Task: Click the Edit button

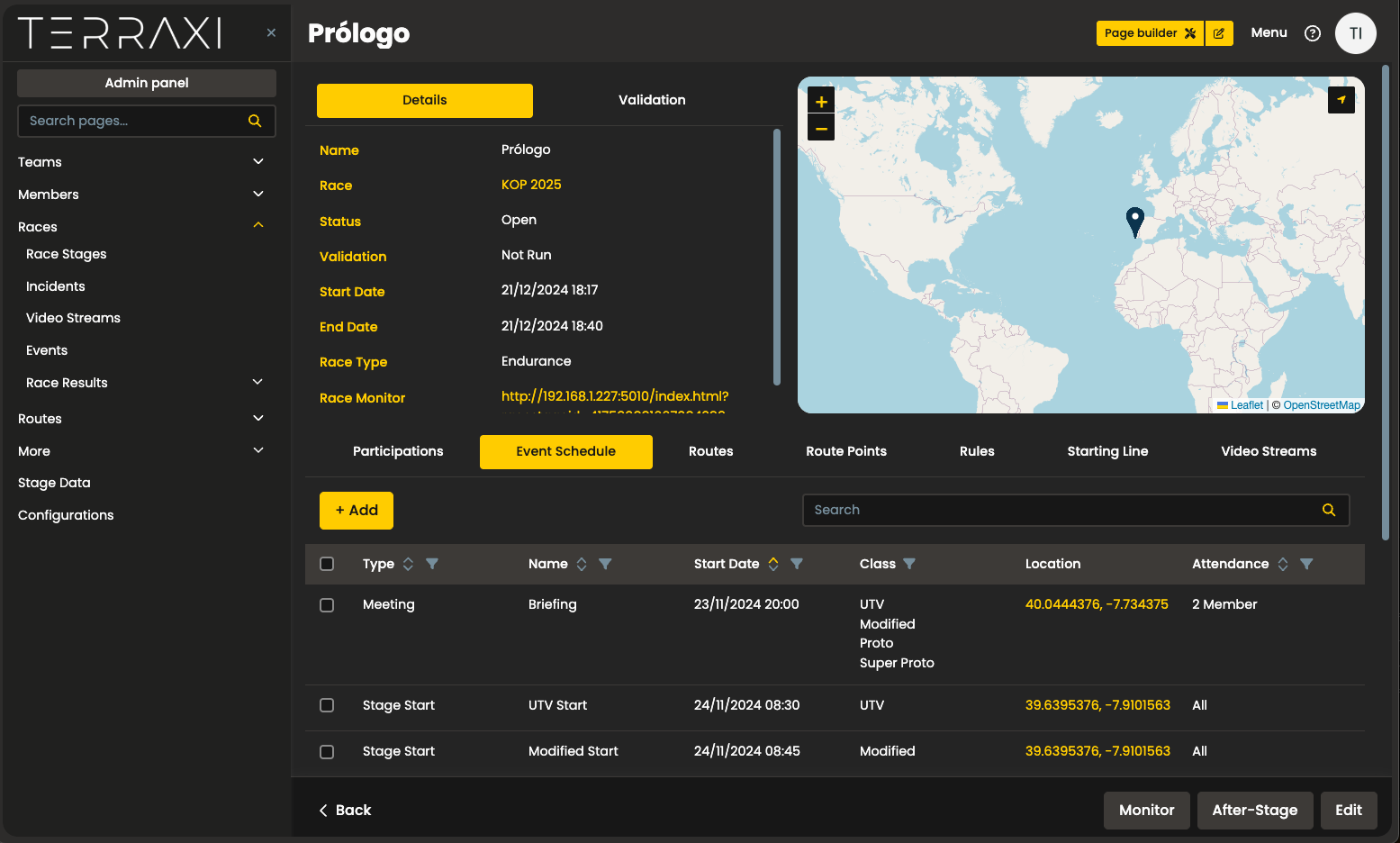Action: click(x=1349, y=811)
